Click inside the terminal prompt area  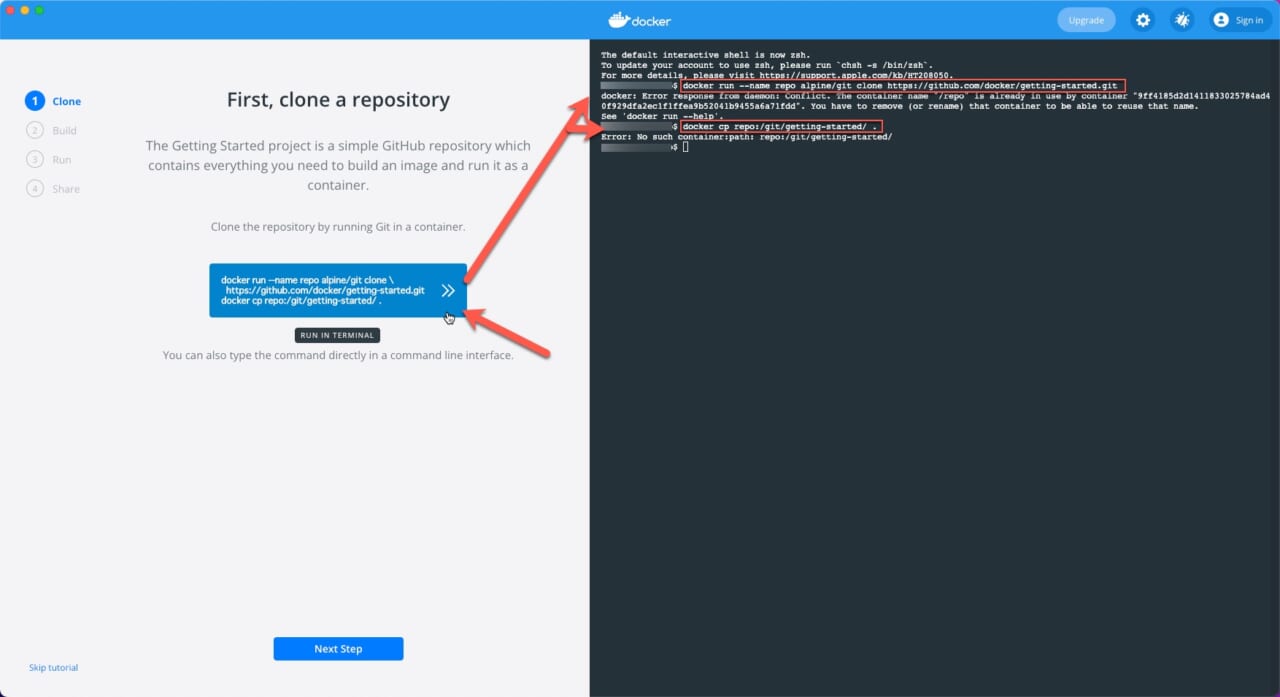click(686, 146)
